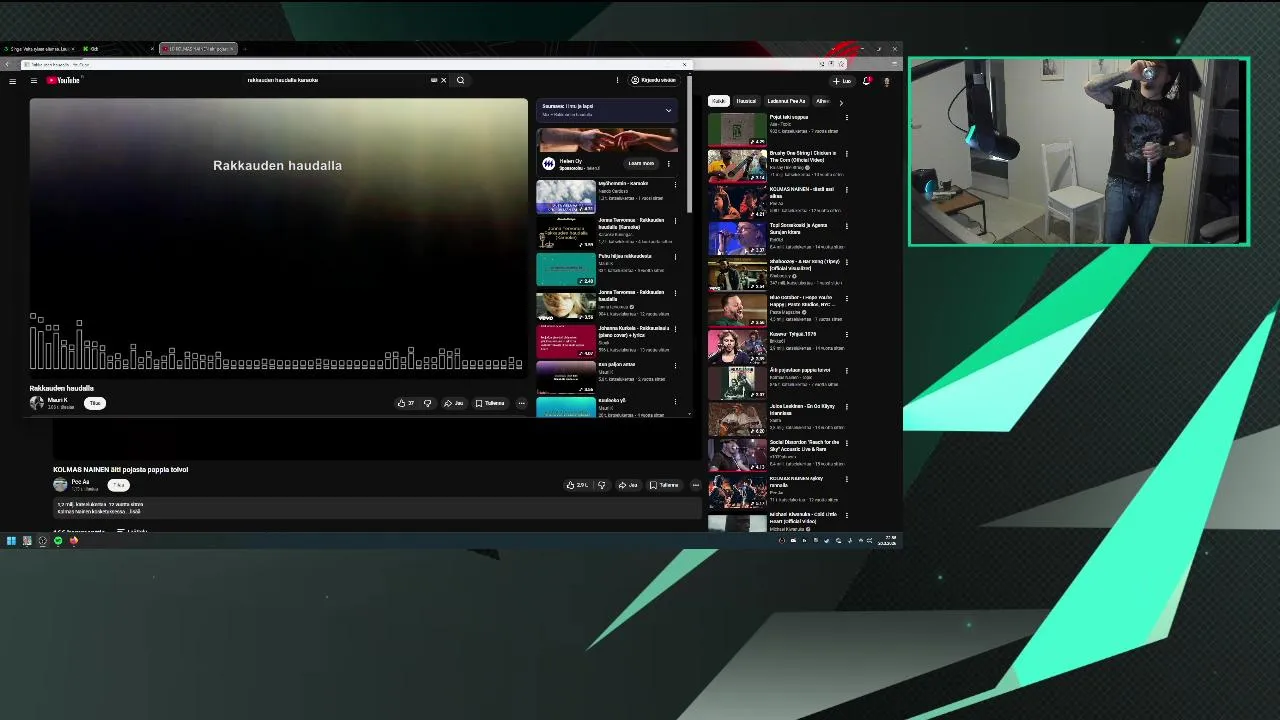Open options for Jonna Tervomaa Karaoke video
1280x720 pixels.
point(675,221)
